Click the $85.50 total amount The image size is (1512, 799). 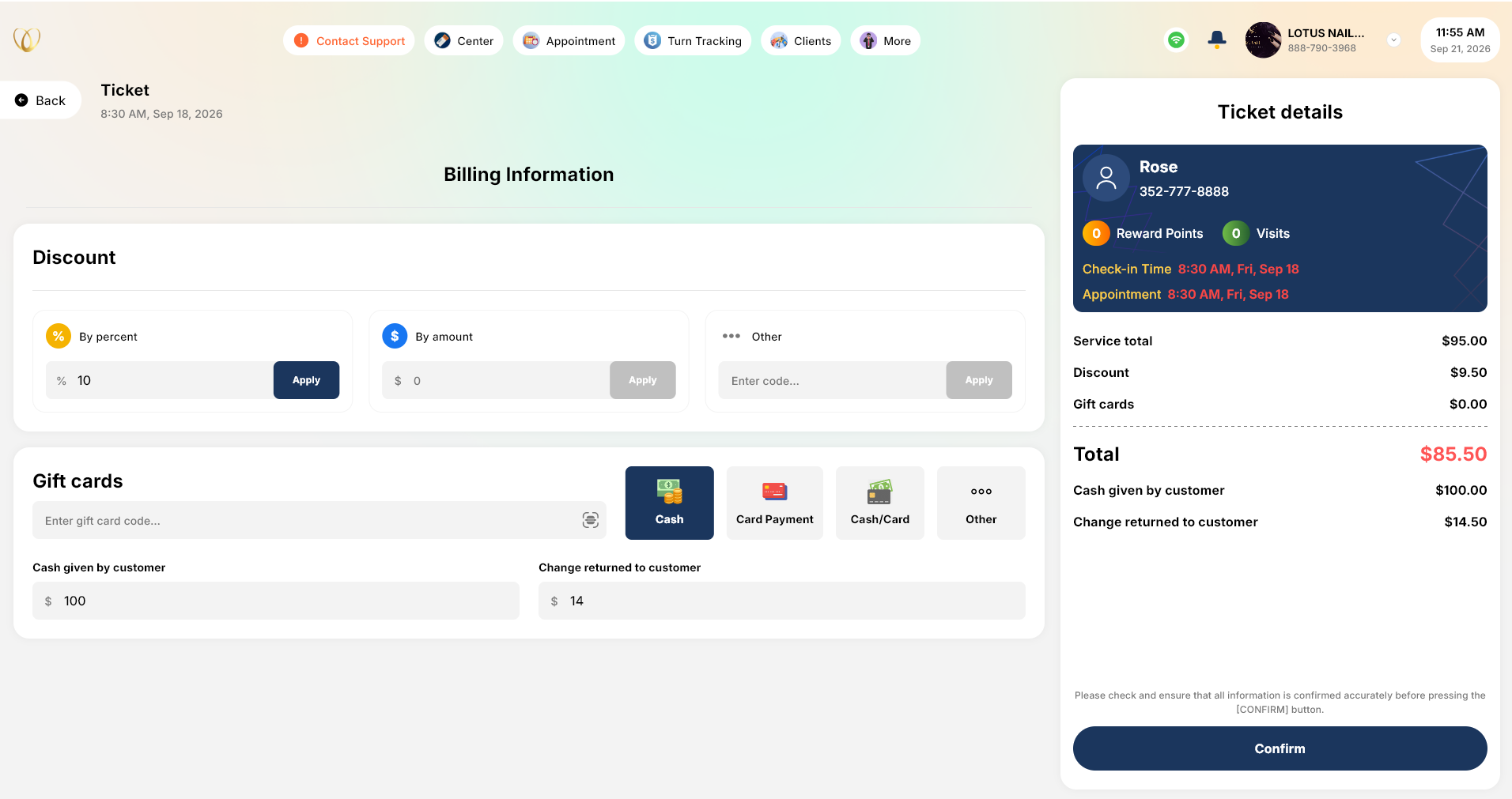[1453, 454]
